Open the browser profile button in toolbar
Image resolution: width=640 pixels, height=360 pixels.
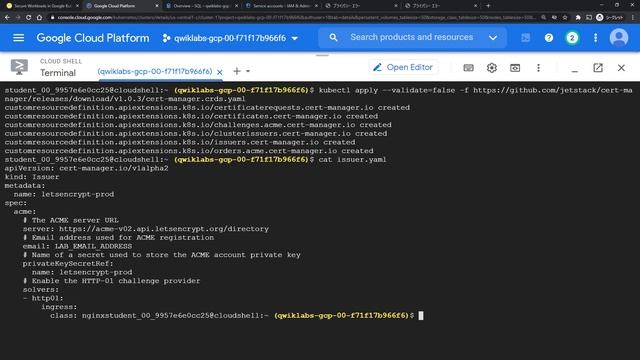[610, 18]
